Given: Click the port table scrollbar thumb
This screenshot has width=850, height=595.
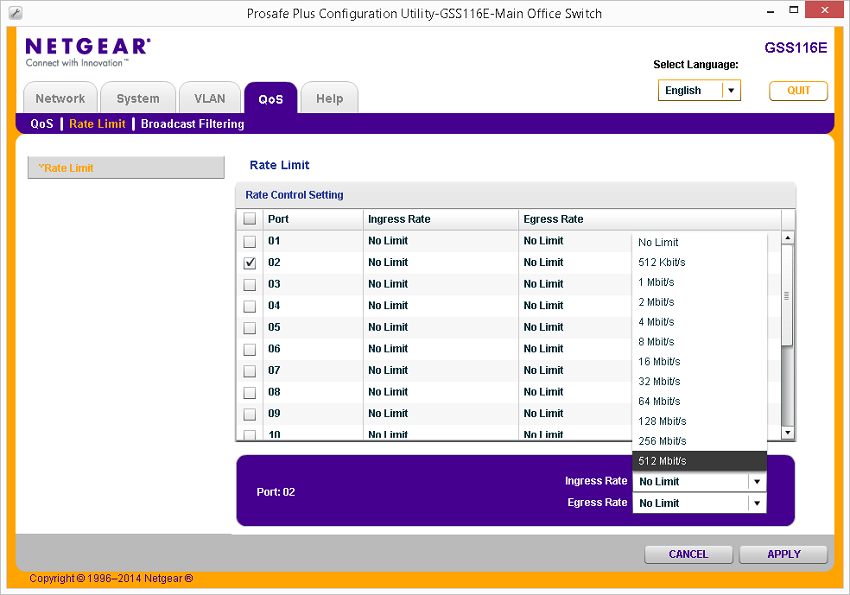Looking at the screenshot, I should (788, 295).
